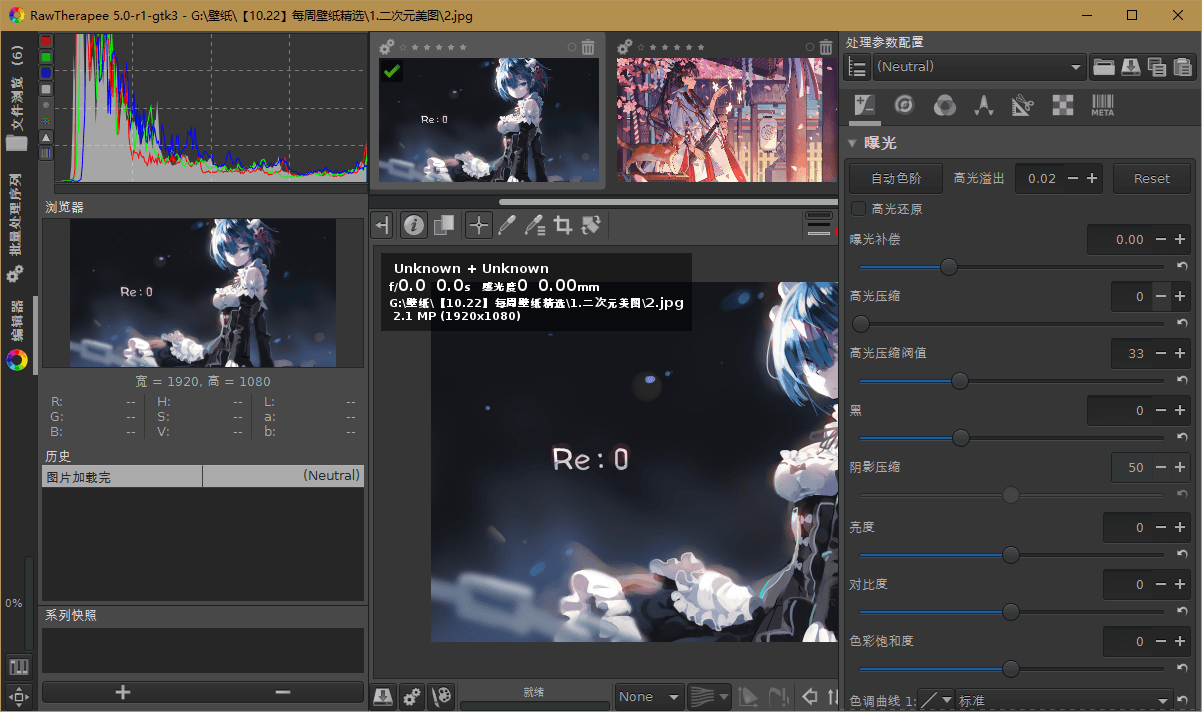This screenshot has height=712, width=1202.
Task: Toggle red histogram channel
Action: click(46, 41)
